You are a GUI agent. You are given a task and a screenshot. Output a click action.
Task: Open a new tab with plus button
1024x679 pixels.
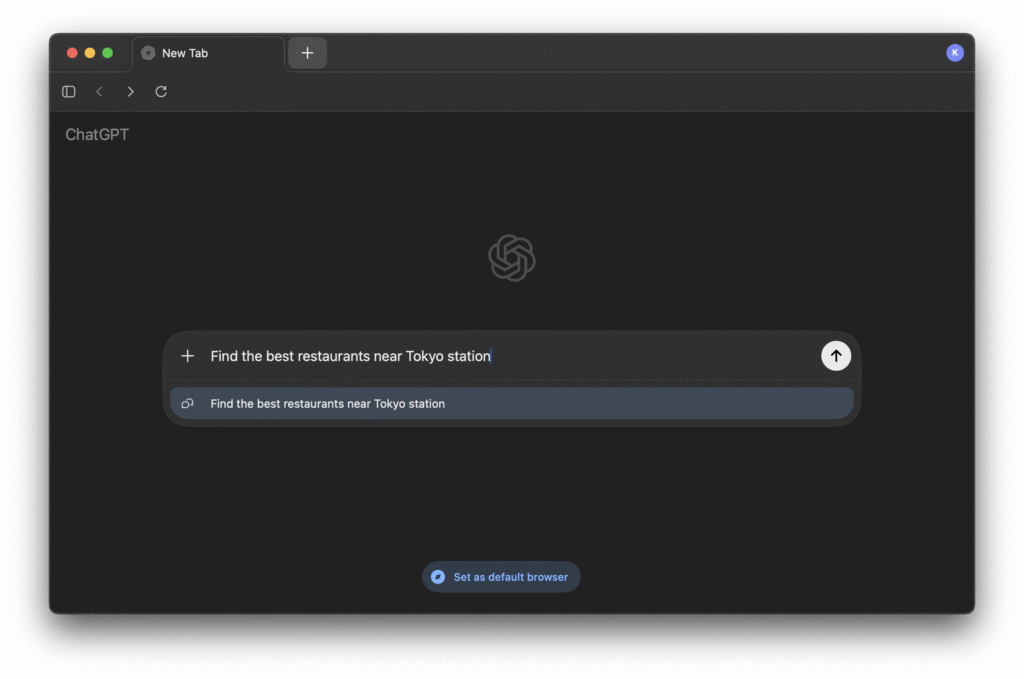point(307,53)
